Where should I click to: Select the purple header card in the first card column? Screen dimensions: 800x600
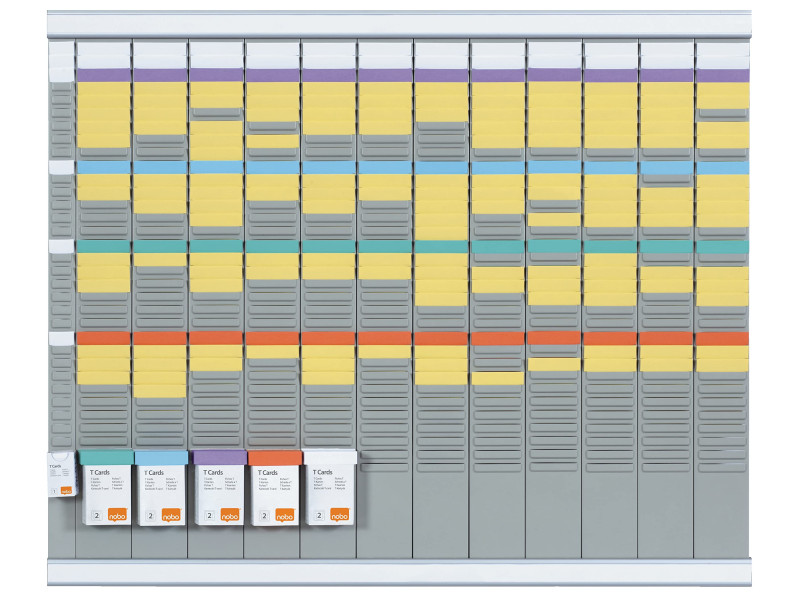[x=104, y=76]
